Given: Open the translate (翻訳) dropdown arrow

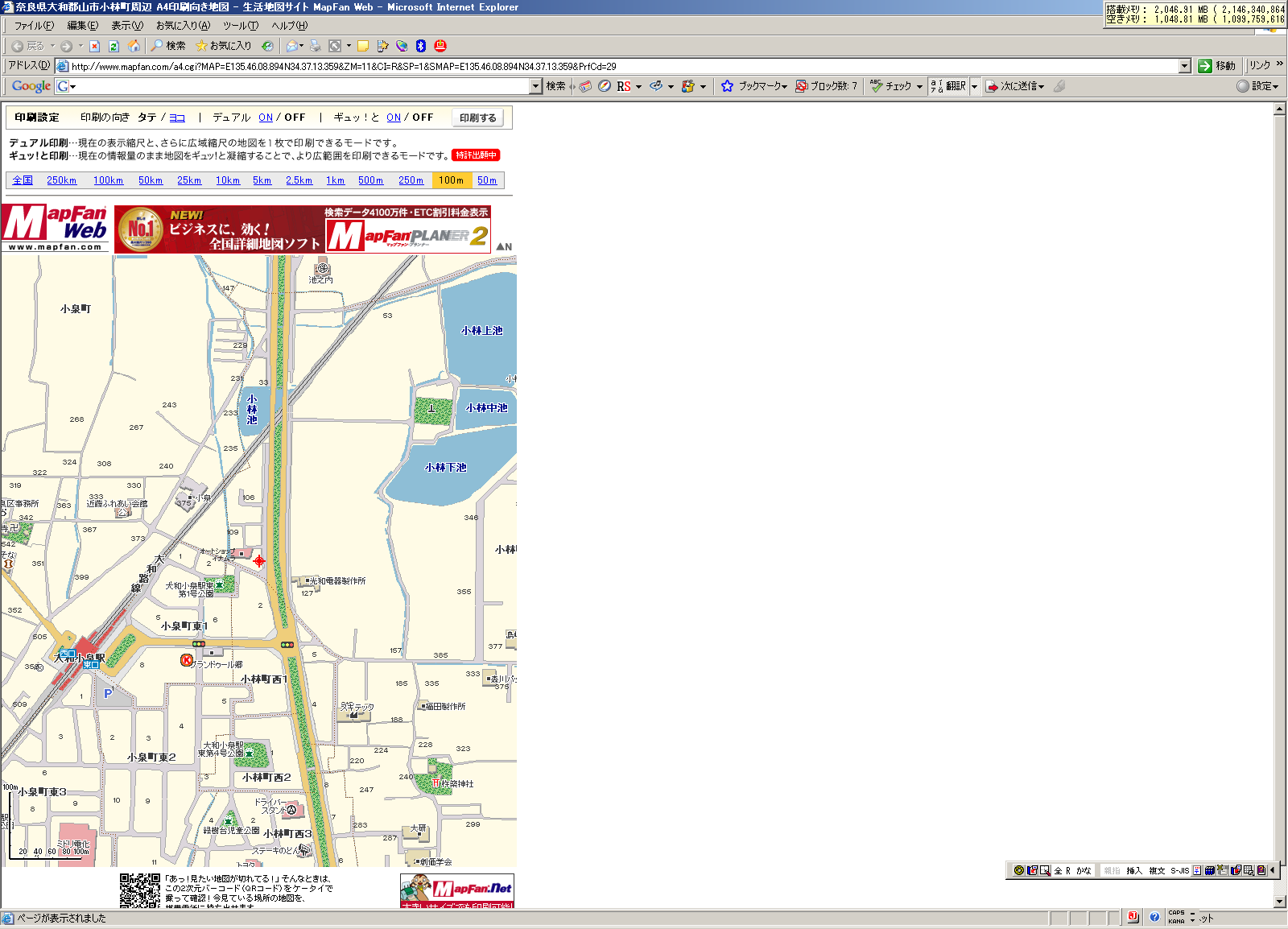Looking at the screenshot, I should coord(974,86).
